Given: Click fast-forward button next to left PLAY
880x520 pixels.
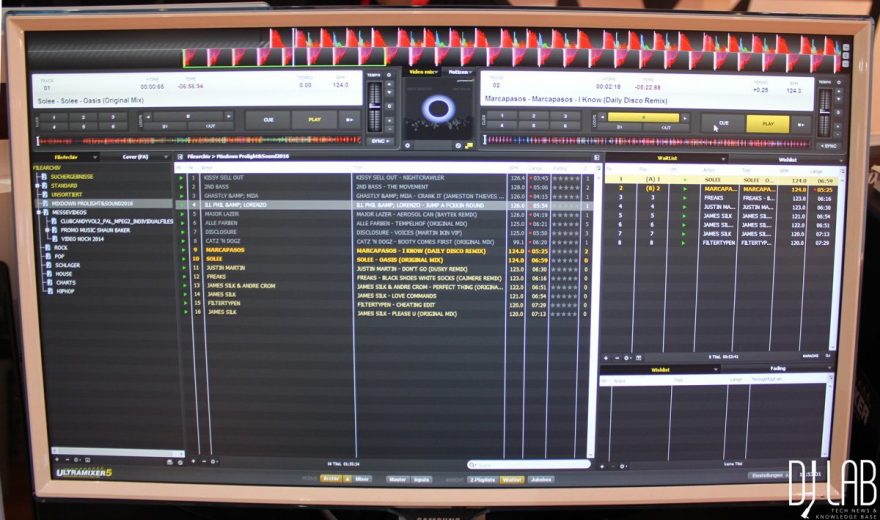Looking at the screenshot, I should click(350, 120).
